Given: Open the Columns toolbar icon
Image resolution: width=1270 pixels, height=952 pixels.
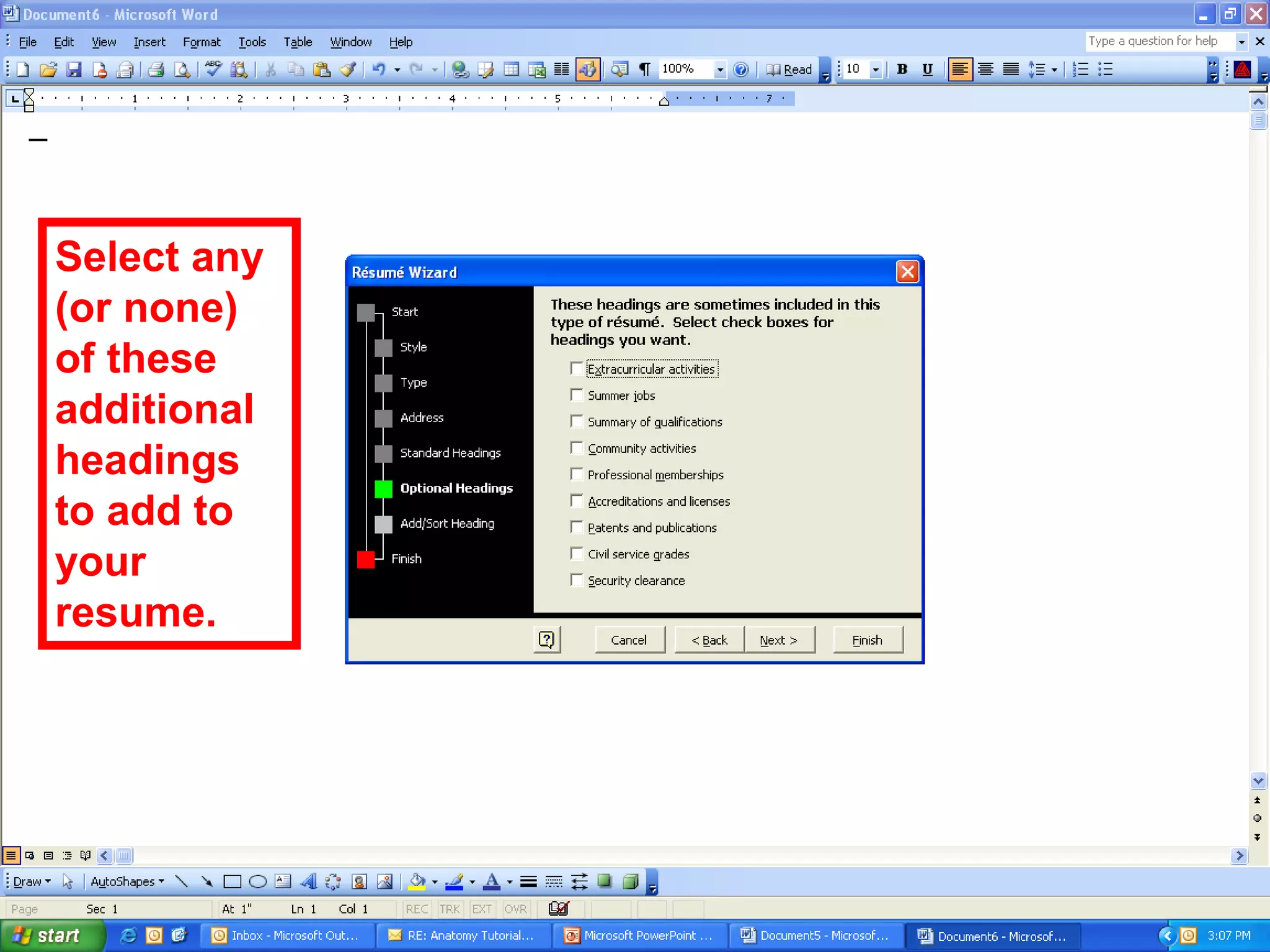Looking at the screenshot, I should coord(562,69).
